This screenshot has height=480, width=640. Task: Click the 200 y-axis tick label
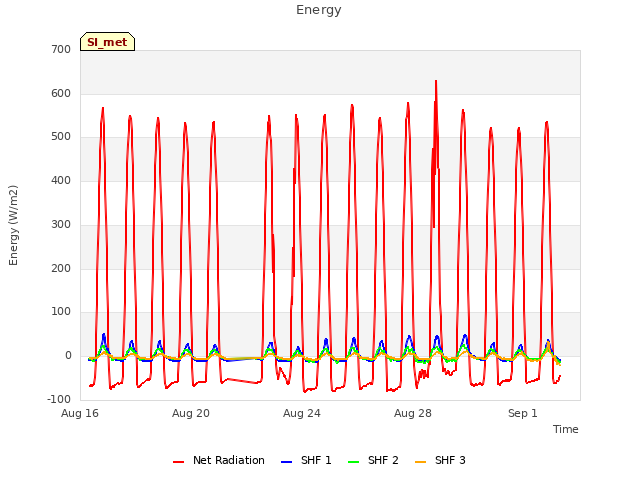click(61, 268)
